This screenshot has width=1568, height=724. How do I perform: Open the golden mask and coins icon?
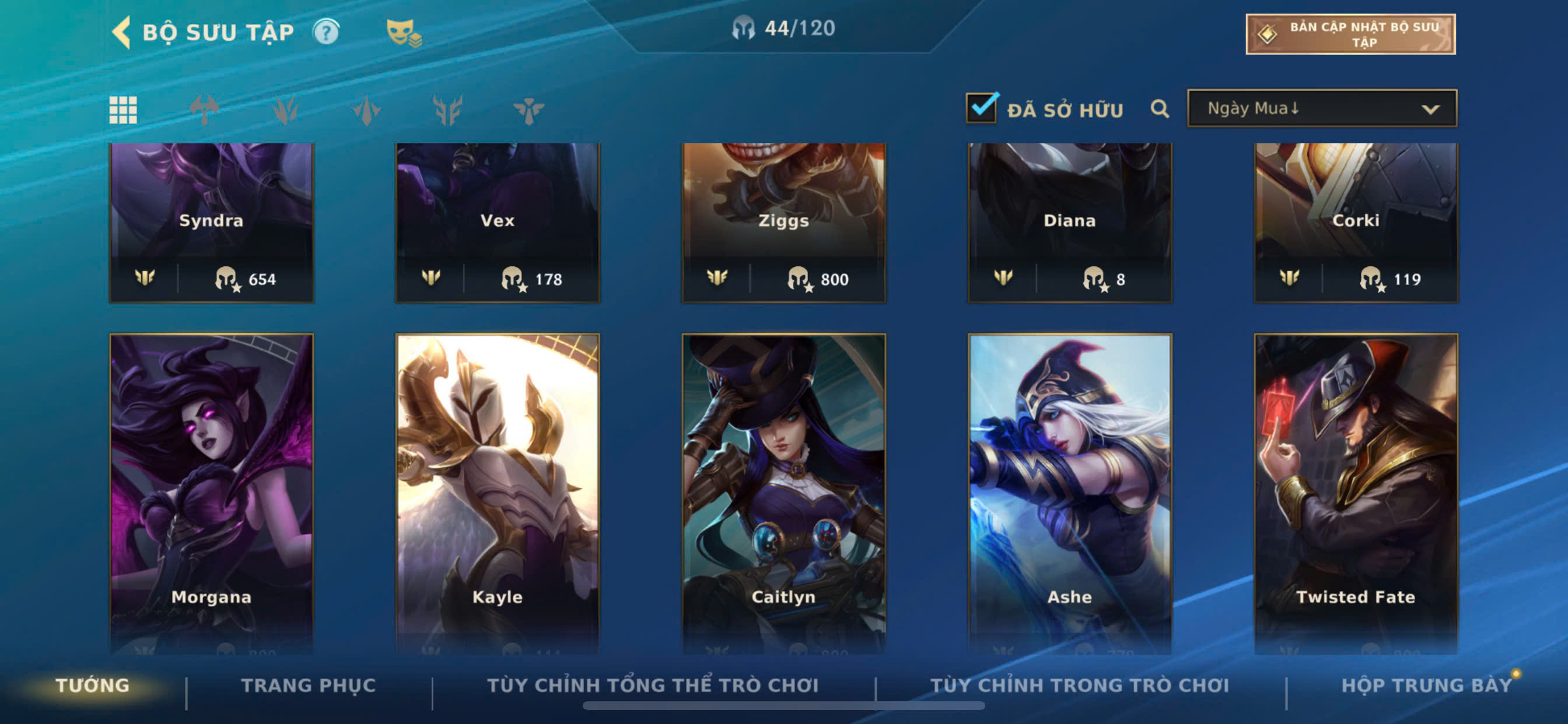pyautogui.click(x=404, y=33)
